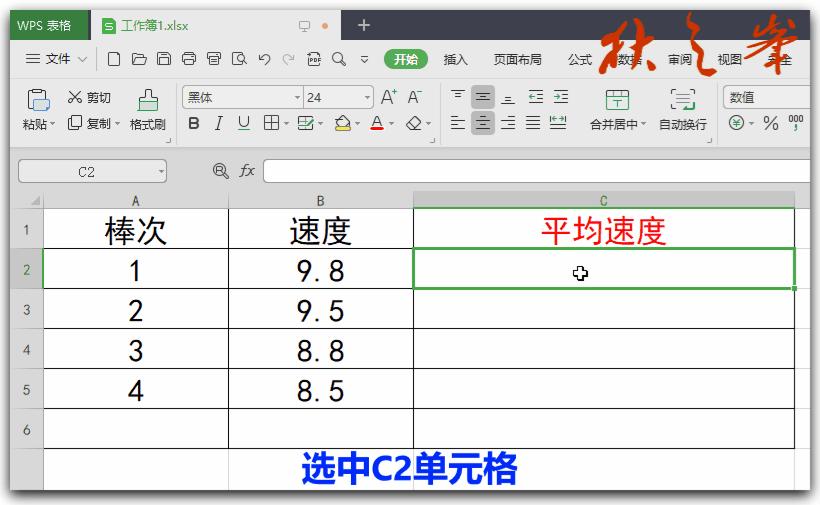Export to PDF icon
Image resolution: width=820 pixels, height=505 pixels.
tap(314, 59)
